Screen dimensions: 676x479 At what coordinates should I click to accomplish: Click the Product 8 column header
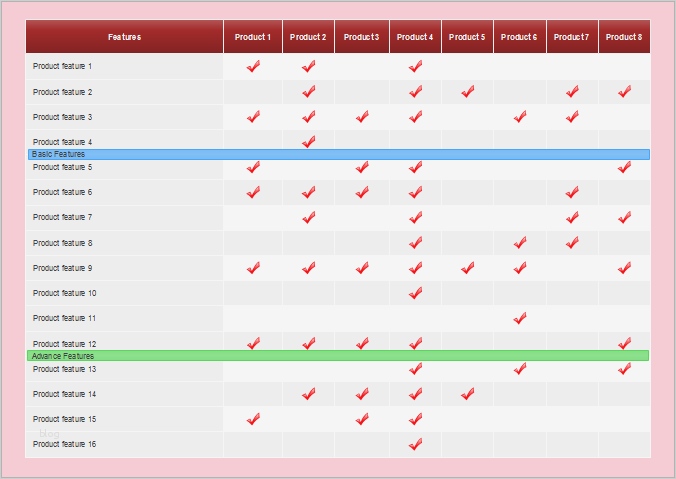pos(624,37)
